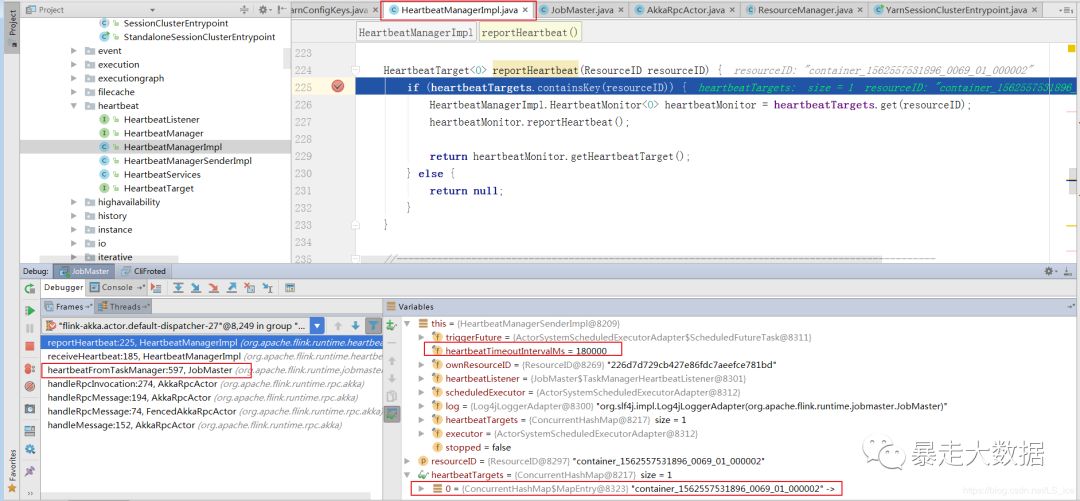Click the Evaluate Expression calculator icon
The image size is (1080, 501).
(x=290, y=288)
